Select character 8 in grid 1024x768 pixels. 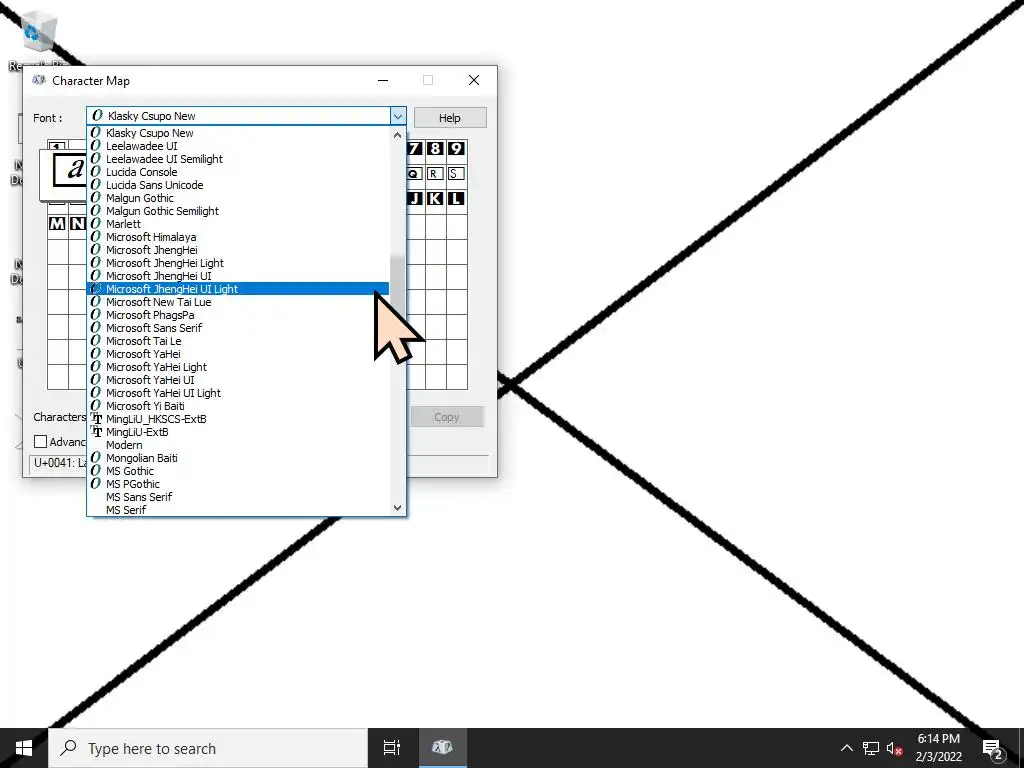435,148
